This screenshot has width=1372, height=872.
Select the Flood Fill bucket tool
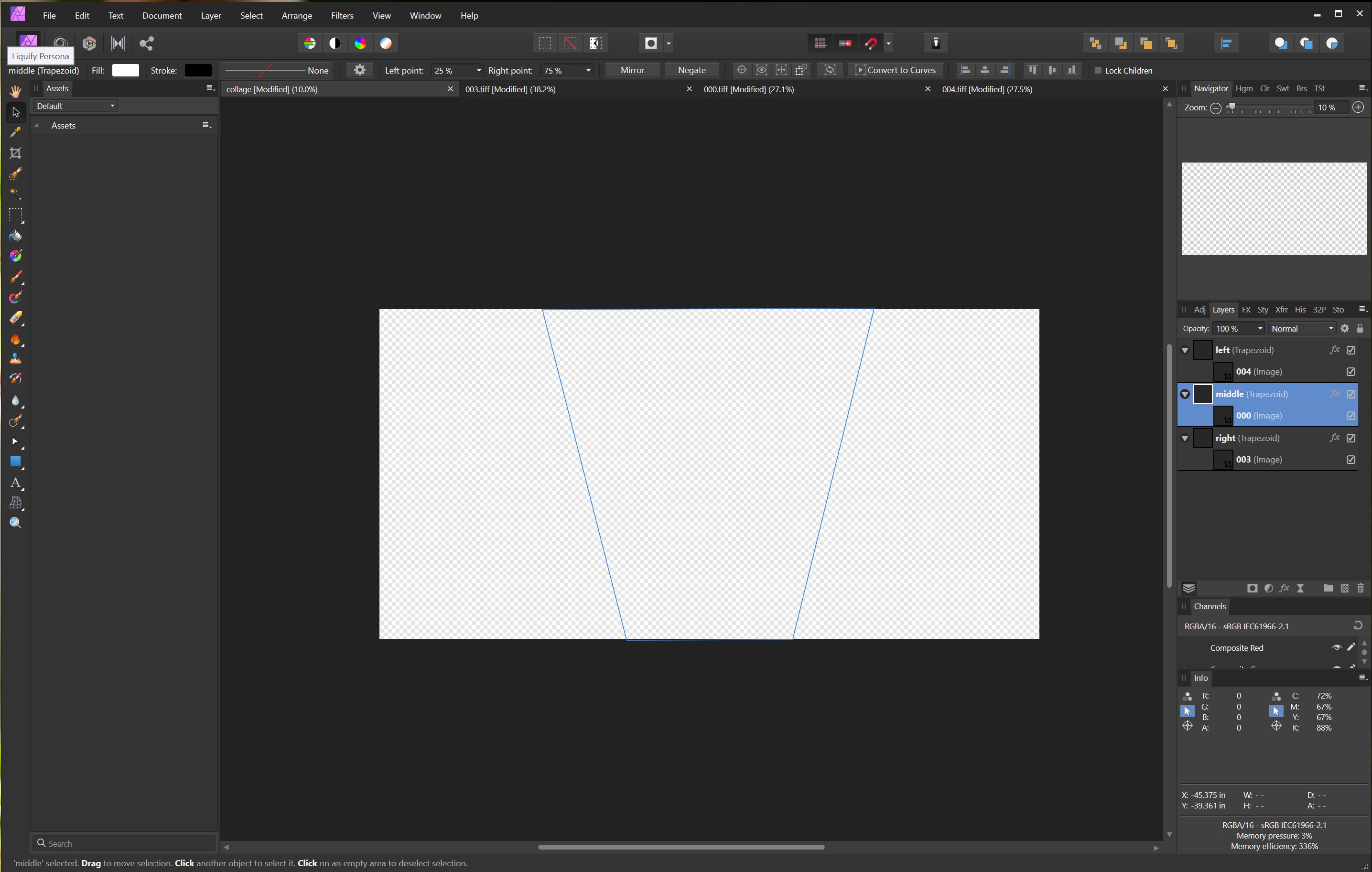[x=15, y=236]
